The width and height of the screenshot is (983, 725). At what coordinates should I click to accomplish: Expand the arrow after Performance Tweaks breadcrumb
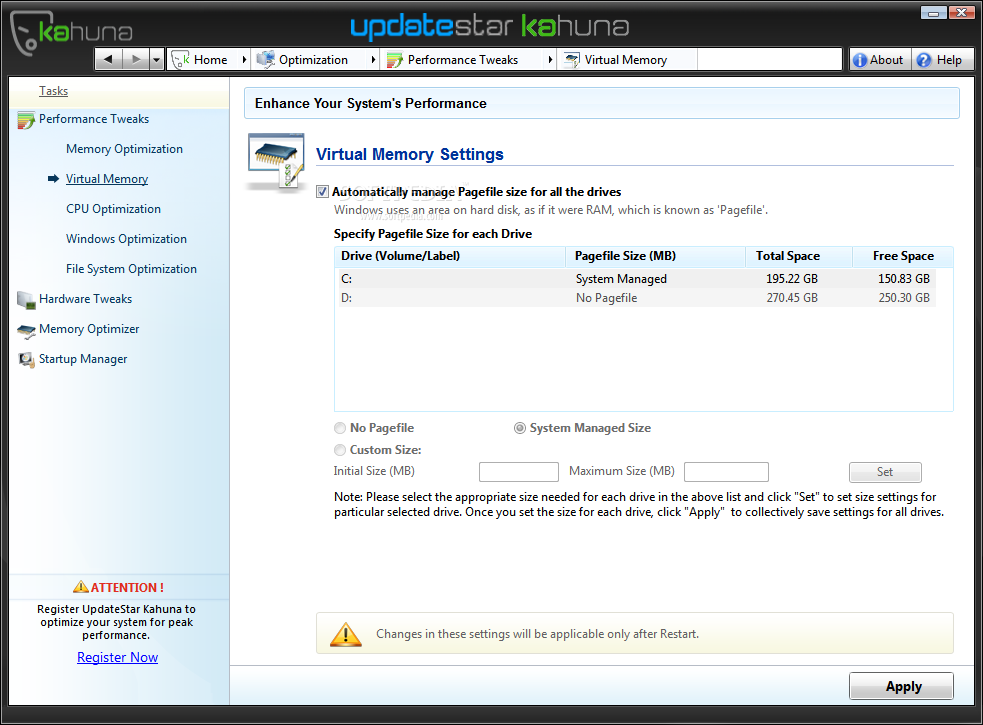[x=550, y=60]
